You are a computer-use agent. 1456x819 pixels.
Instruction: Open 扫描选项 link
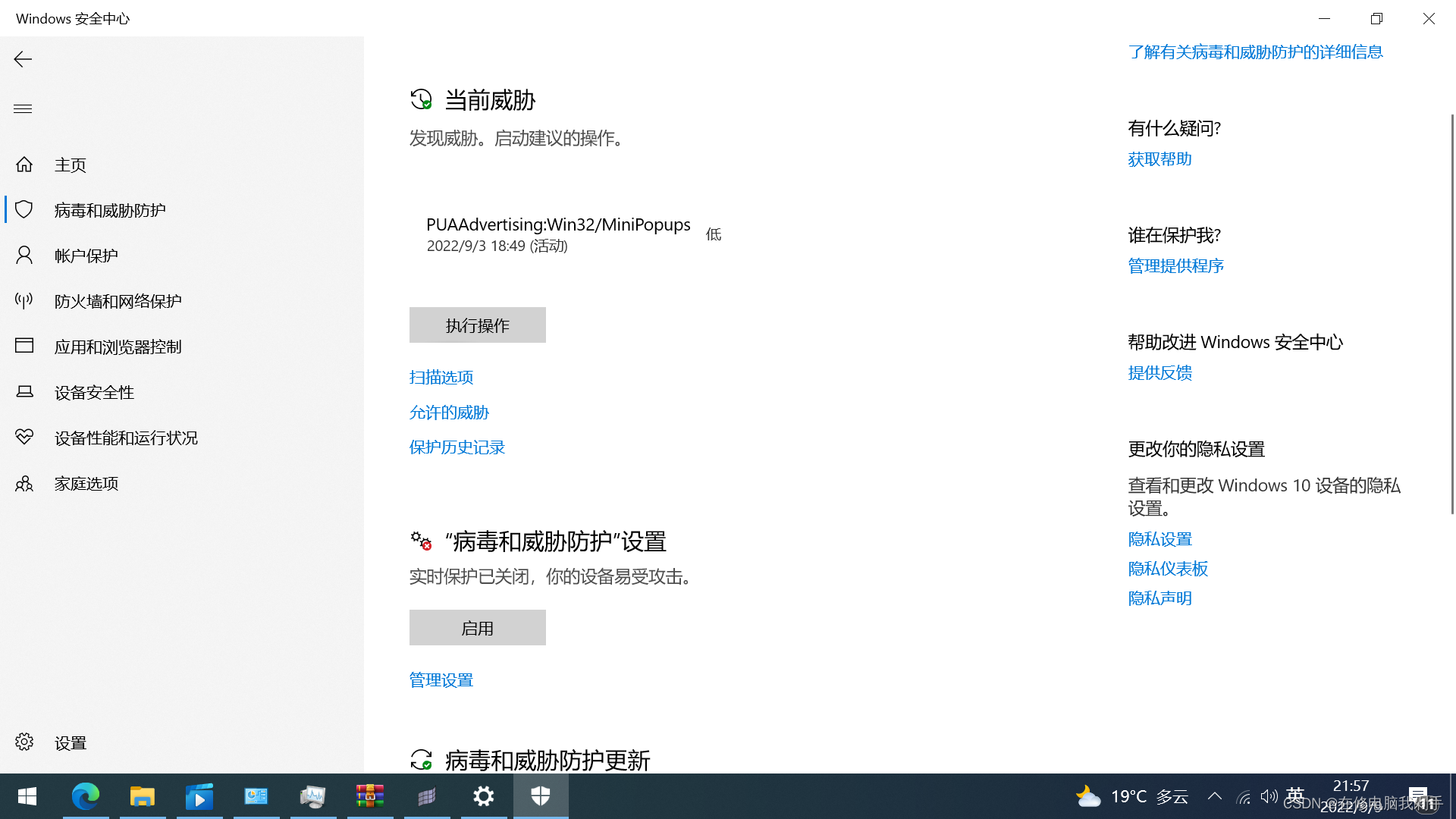441,377
